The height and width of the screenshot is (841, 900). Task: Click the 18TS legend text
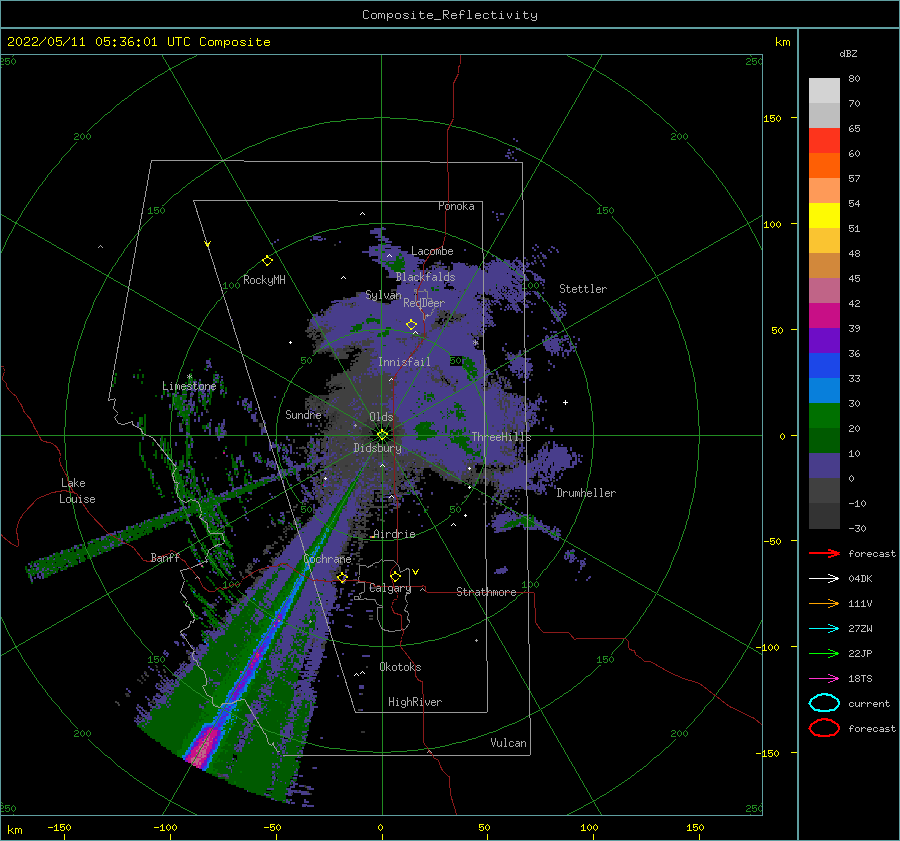tap(860, 679)
